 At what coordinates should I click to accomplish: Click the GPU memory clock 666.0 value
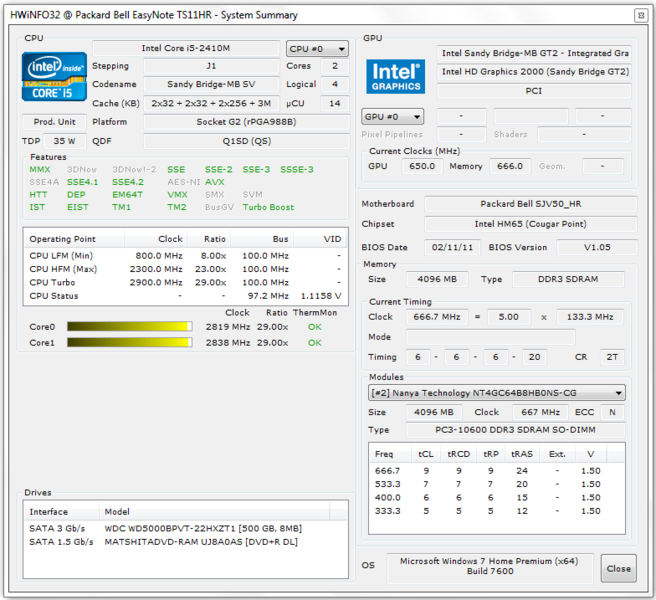pos(510,166)
